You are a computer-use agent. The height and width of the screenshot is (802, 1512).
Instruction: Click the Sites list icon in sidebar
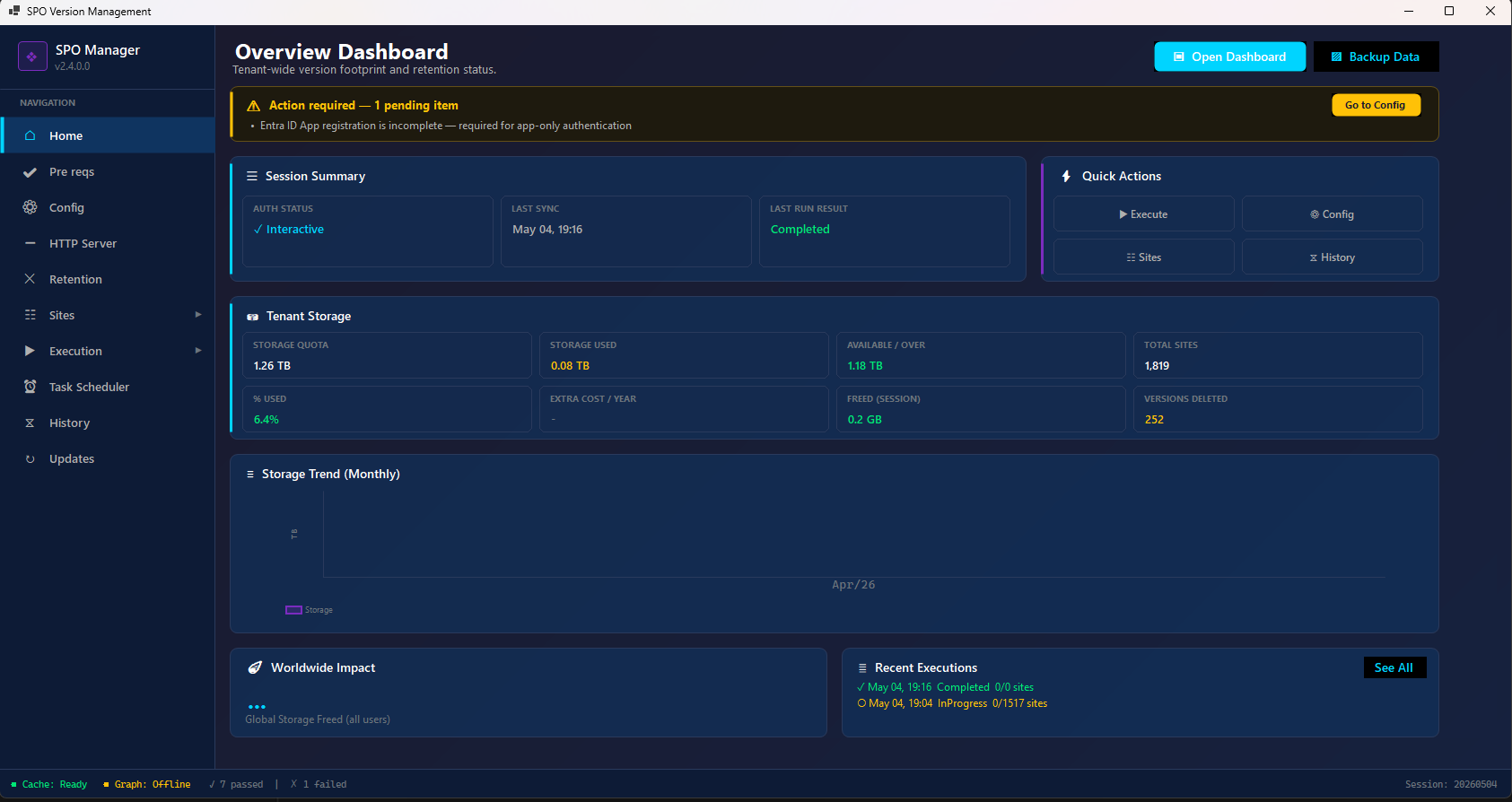coord(30,315)
